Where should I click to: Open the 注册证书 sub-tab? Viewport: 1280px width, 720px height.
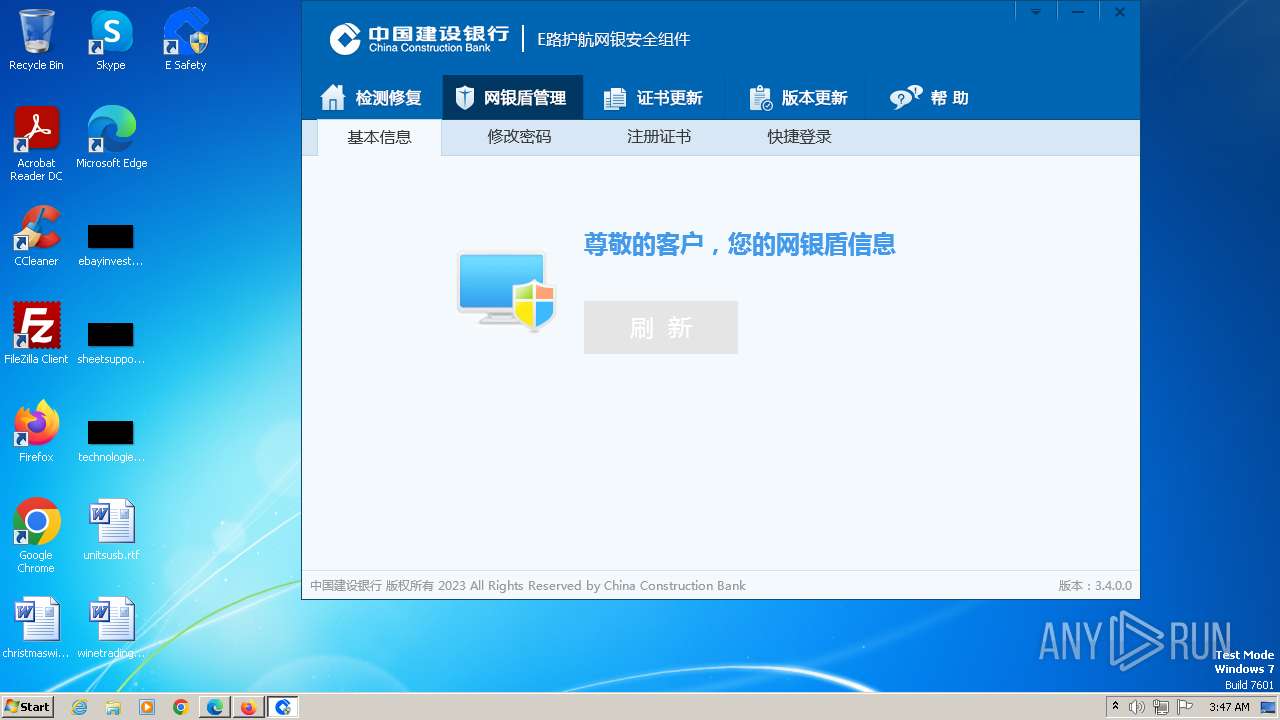point(659,137)
